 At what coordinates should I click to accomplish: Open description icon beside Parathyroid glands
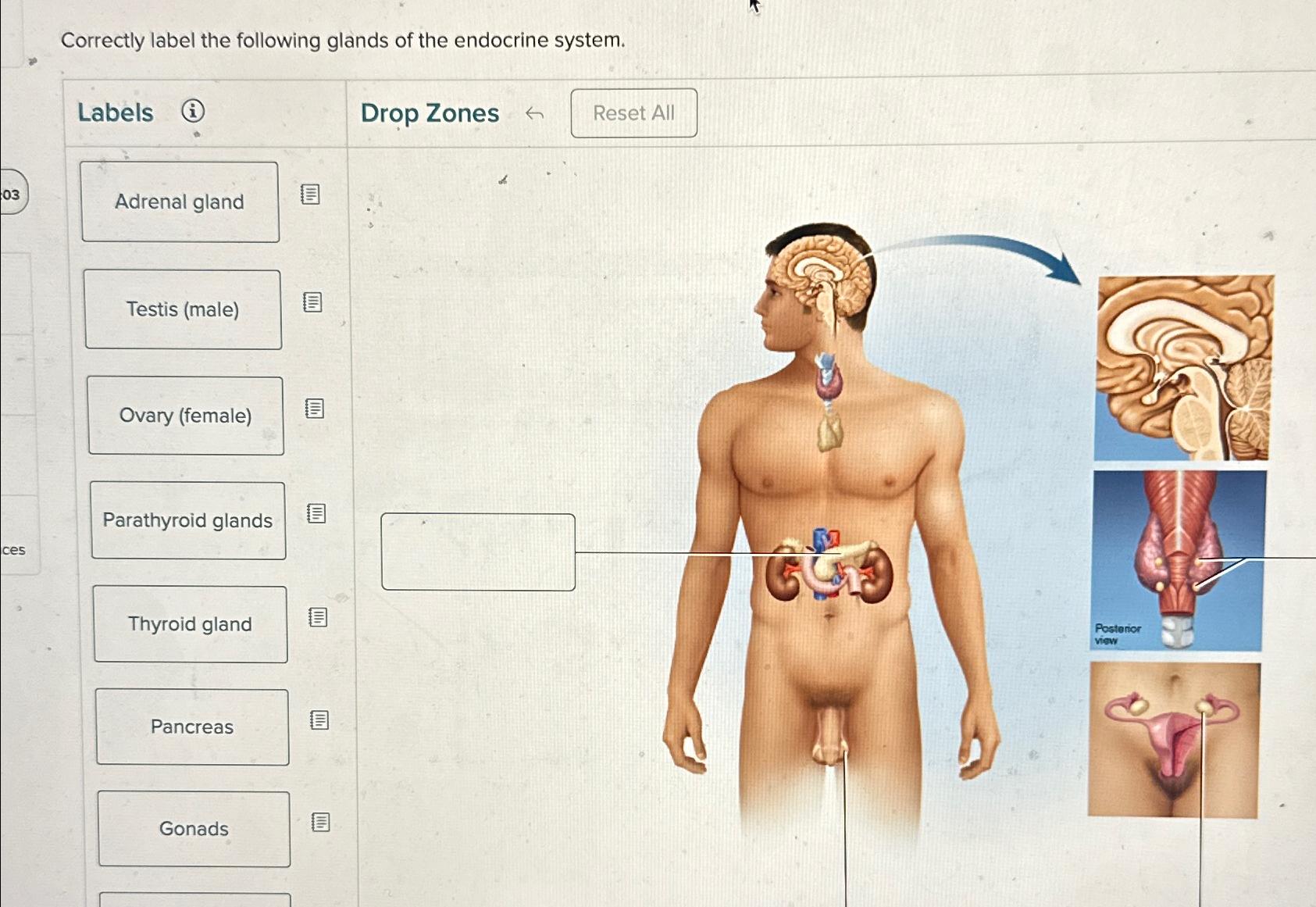(316, 513)
